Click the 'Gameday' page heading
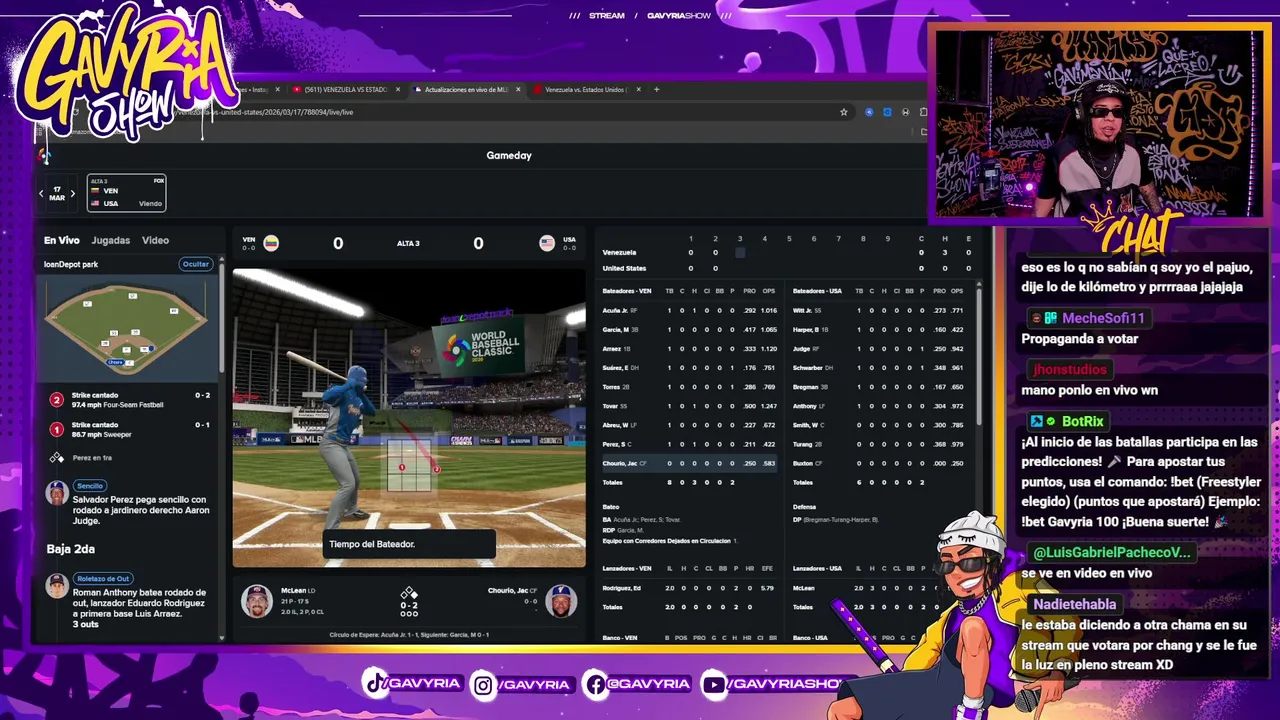The width and height of the screenshot is (1280, 720). coord(509,155)
